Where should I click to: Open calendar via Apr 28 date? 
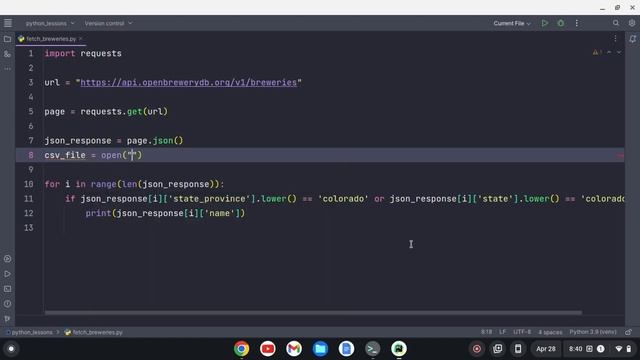(546, 349)
